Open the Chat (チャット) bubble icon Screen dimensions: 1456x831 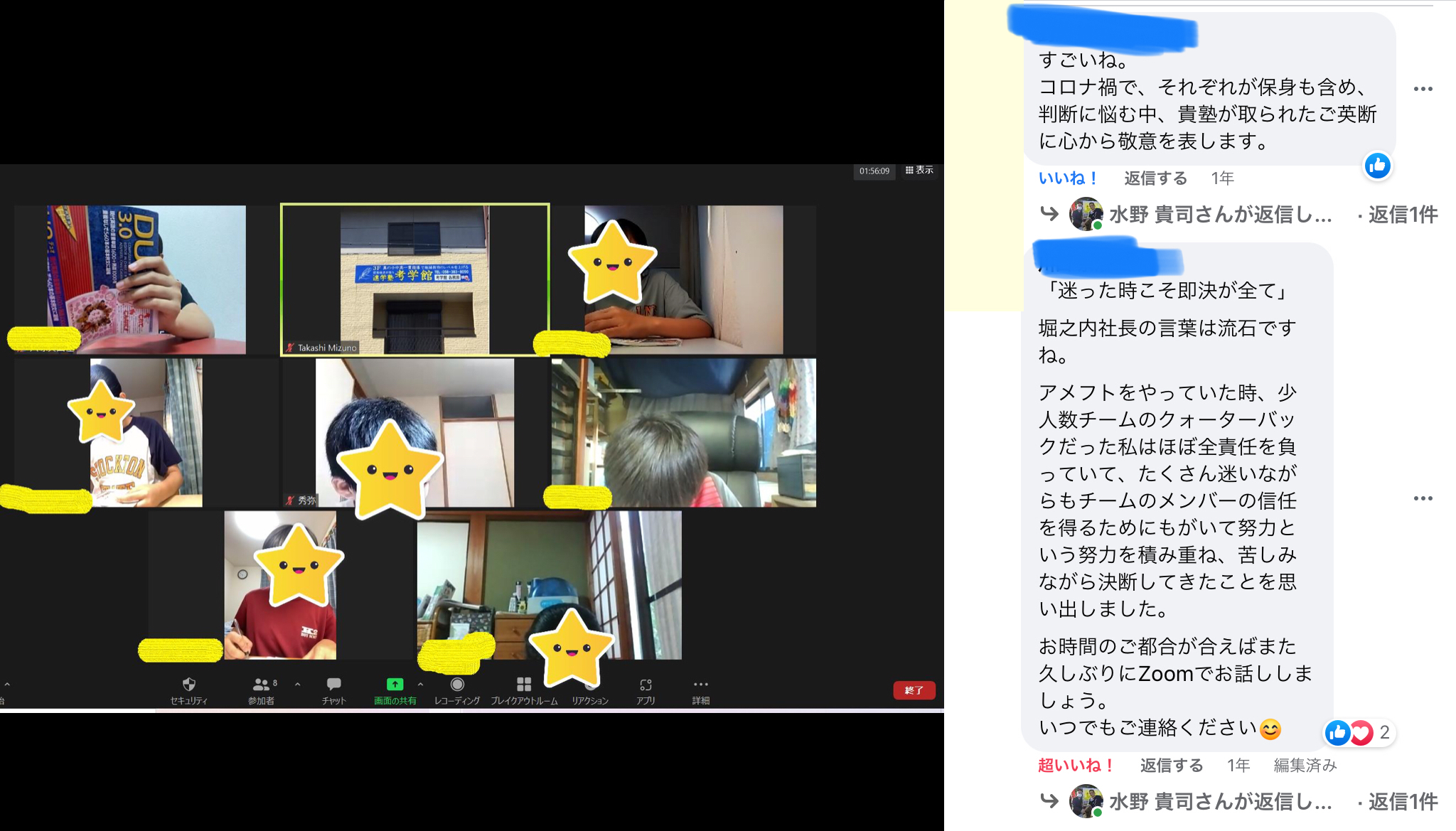(333, 684)
